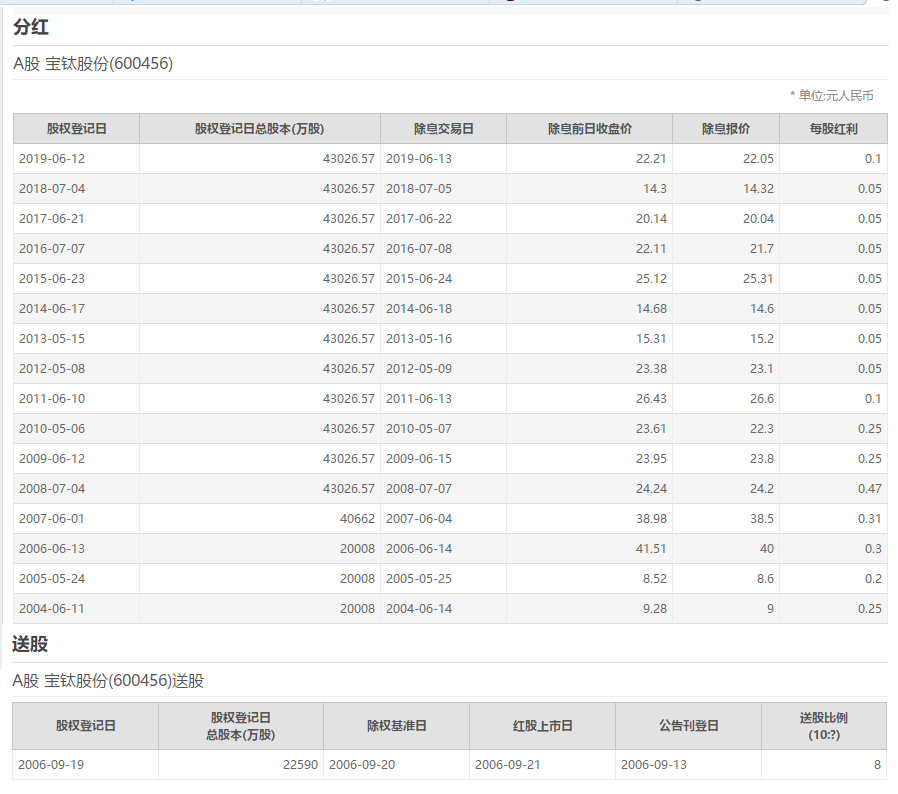Select ex-dividend date 2016-07-08

(x=419, y=249)
